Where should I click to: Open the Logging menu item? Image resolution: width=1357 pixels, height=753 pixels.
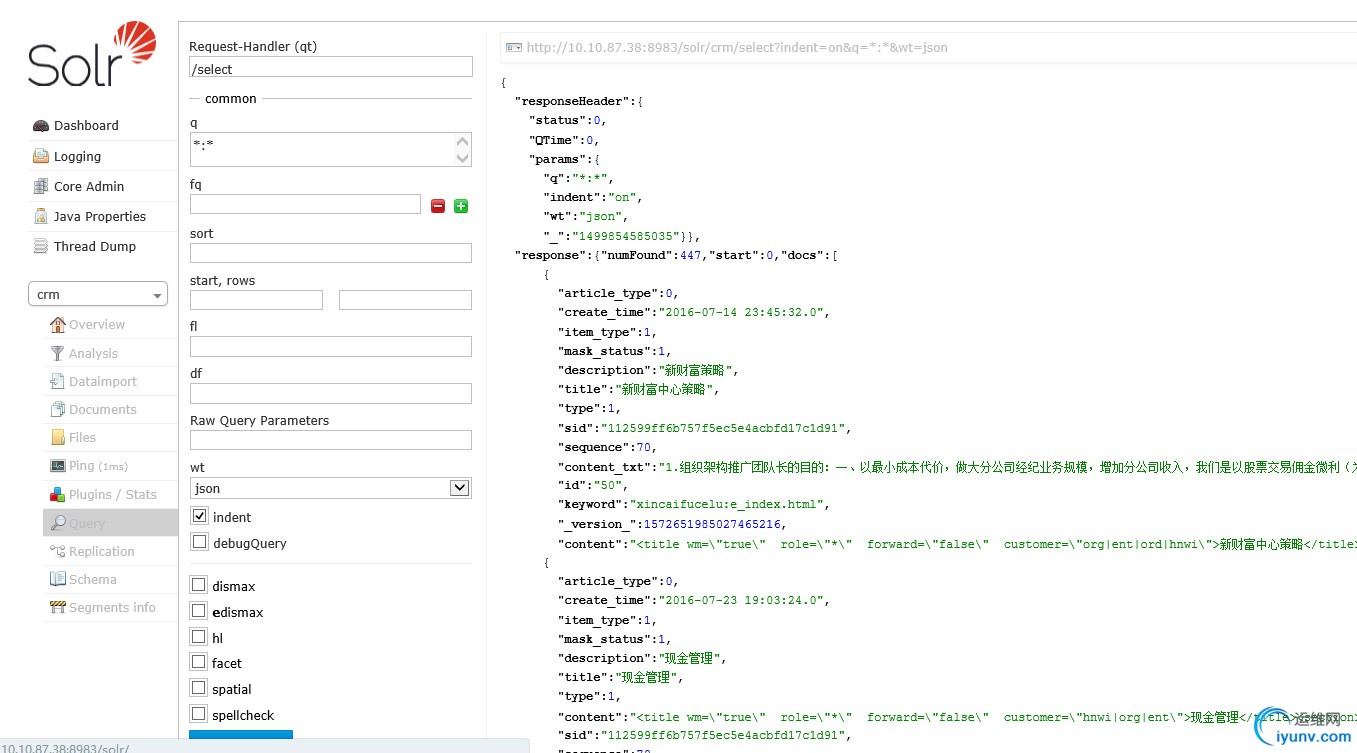(x=102, y=156)
